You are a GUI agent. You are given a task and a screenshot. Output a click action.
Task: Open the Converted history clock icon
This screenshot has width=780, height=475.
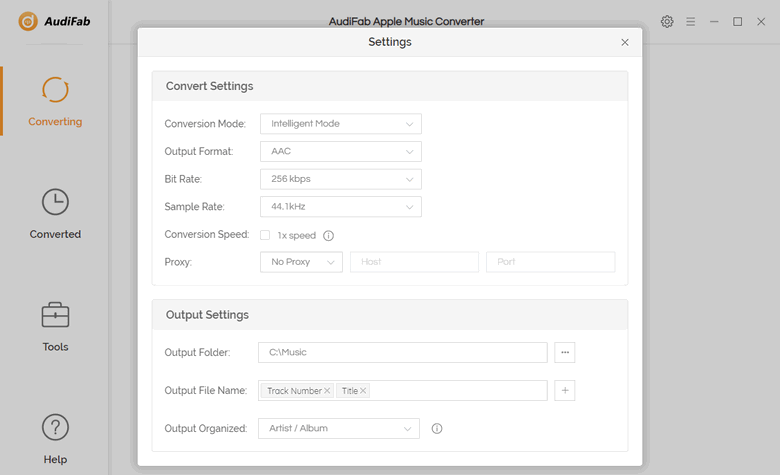(x=55, y=202)
